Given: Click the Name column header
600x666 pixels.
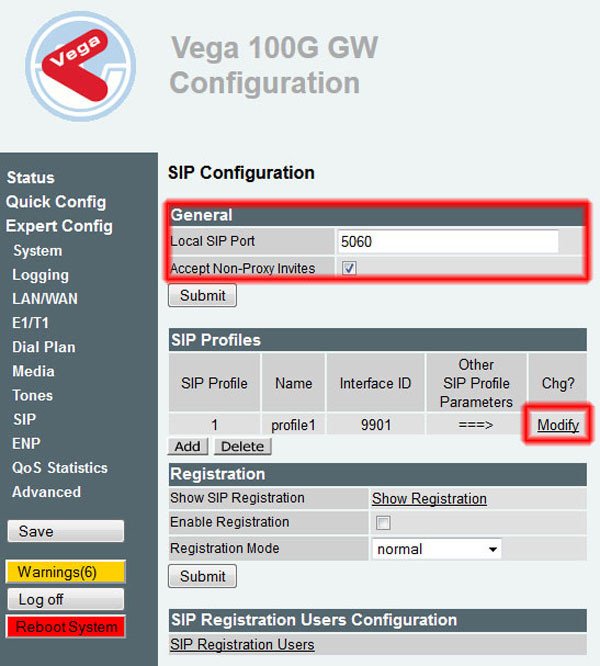Looking at the screenshot, I should [x=293, y=383].
